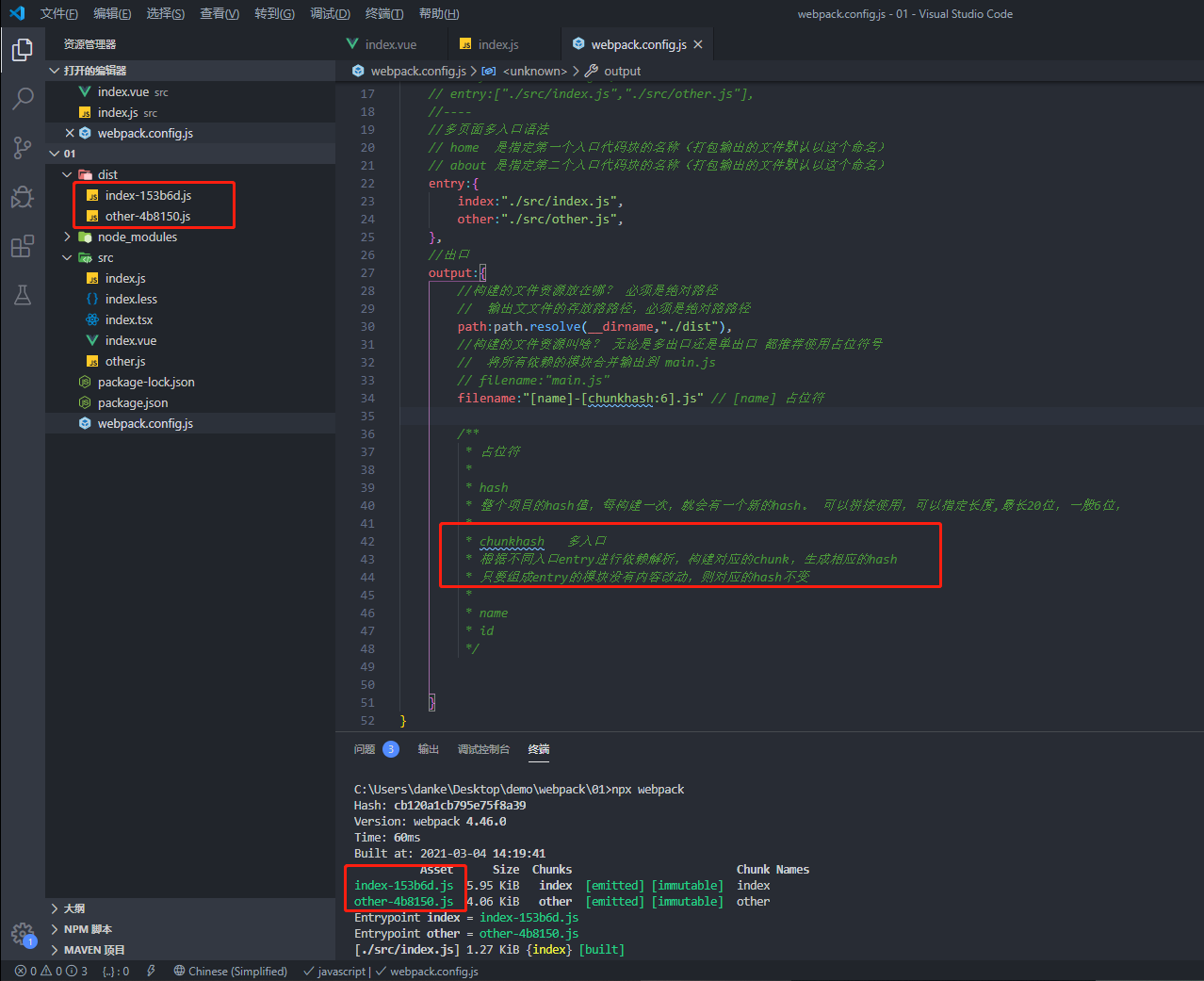
Task: Select the 终端 terminal panel tab
Action: pyautogui.click(x=539, y=749)
